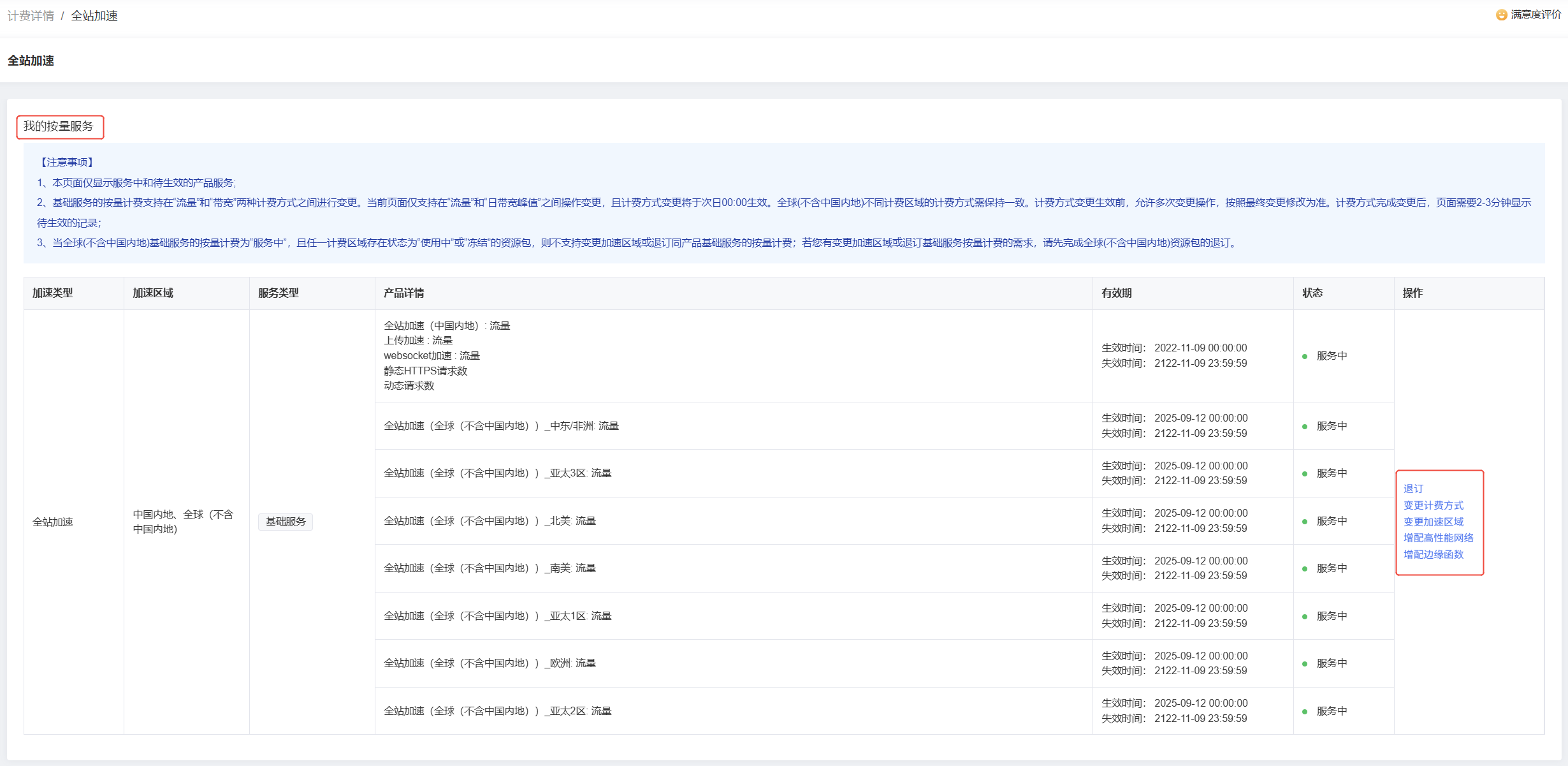The height and width of the screenshot is (766, 1568).
Task: Open the 变更加速区域 action
Action: (1433, 522)
